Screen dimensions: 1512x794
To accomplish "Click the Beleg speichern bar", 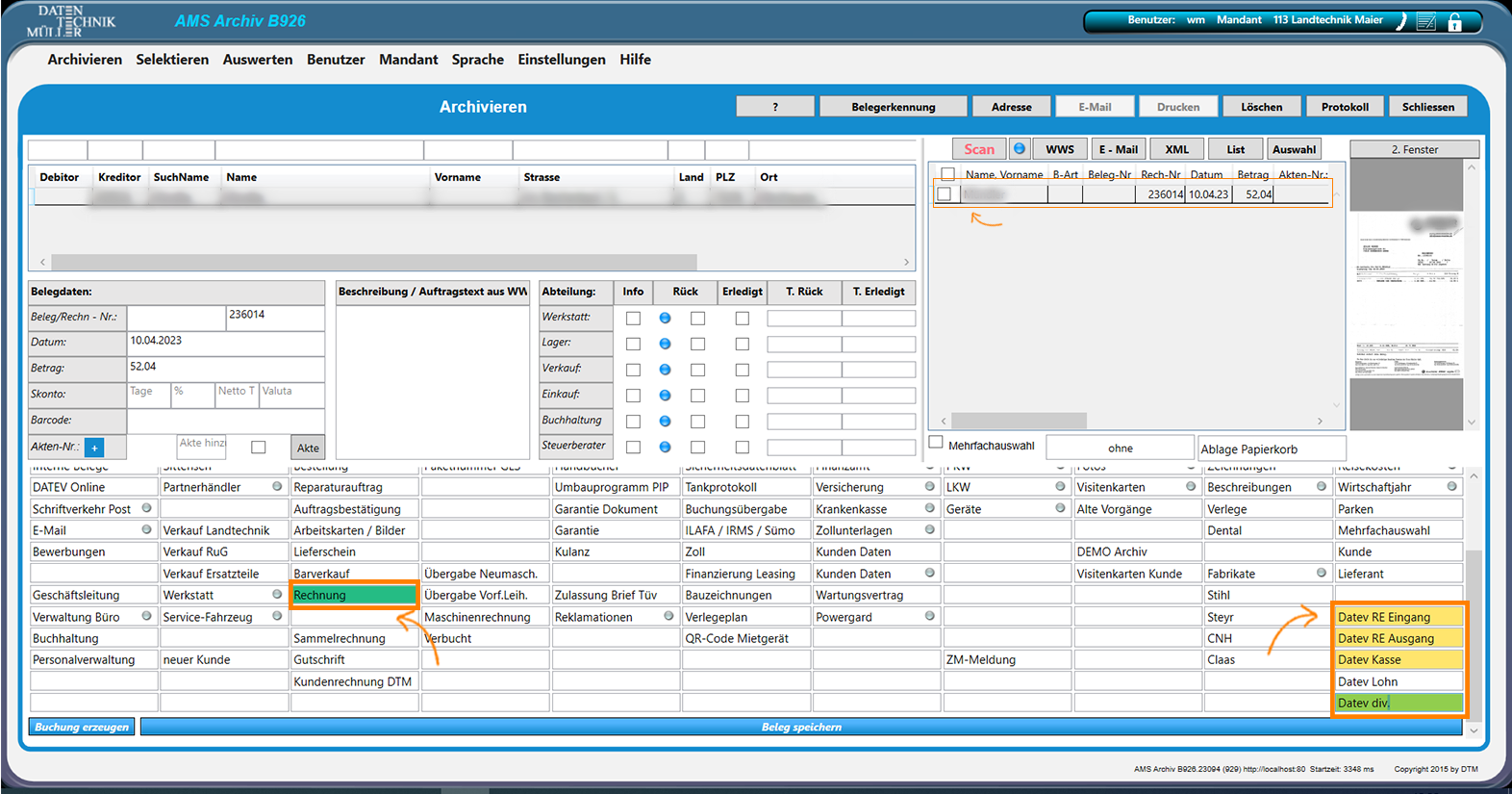I will click(800, 728).
